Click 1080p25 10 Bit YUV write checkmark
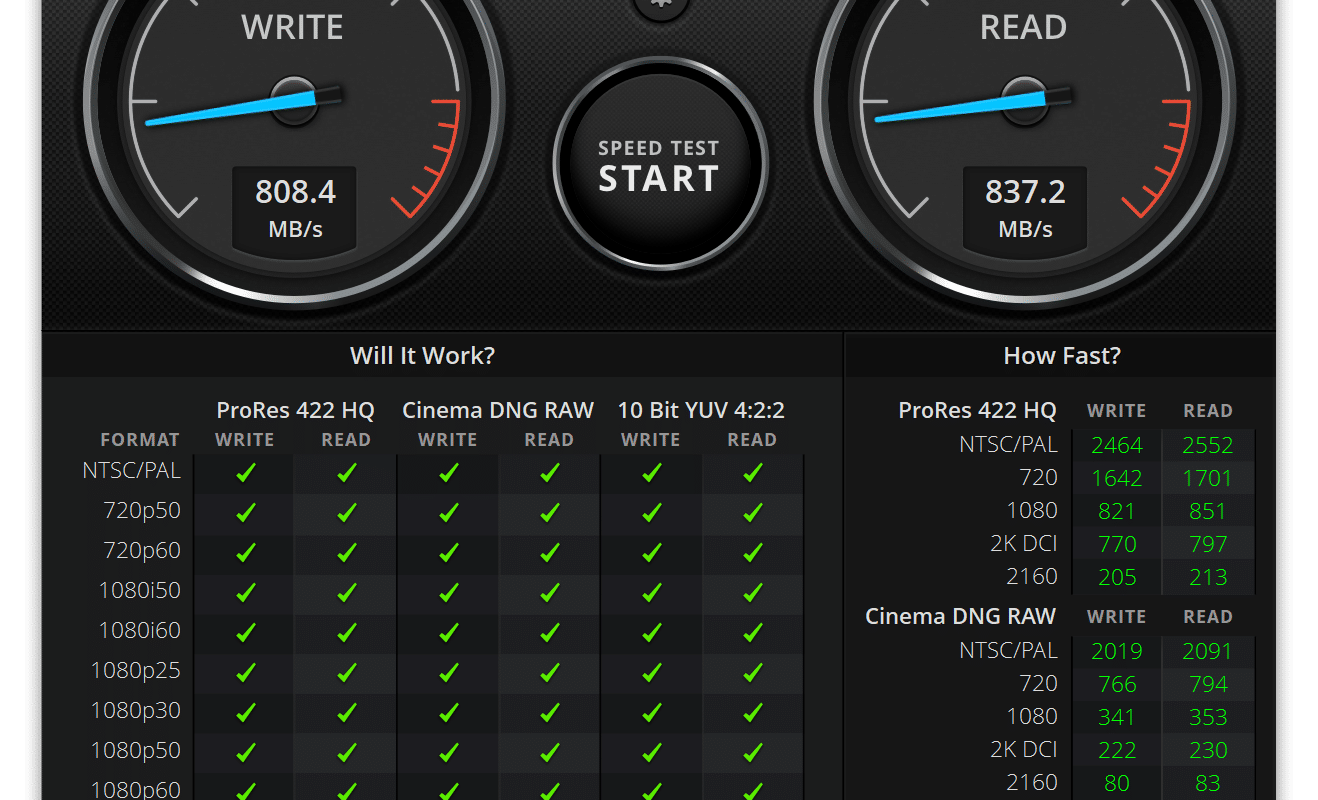 coord(651,673)
